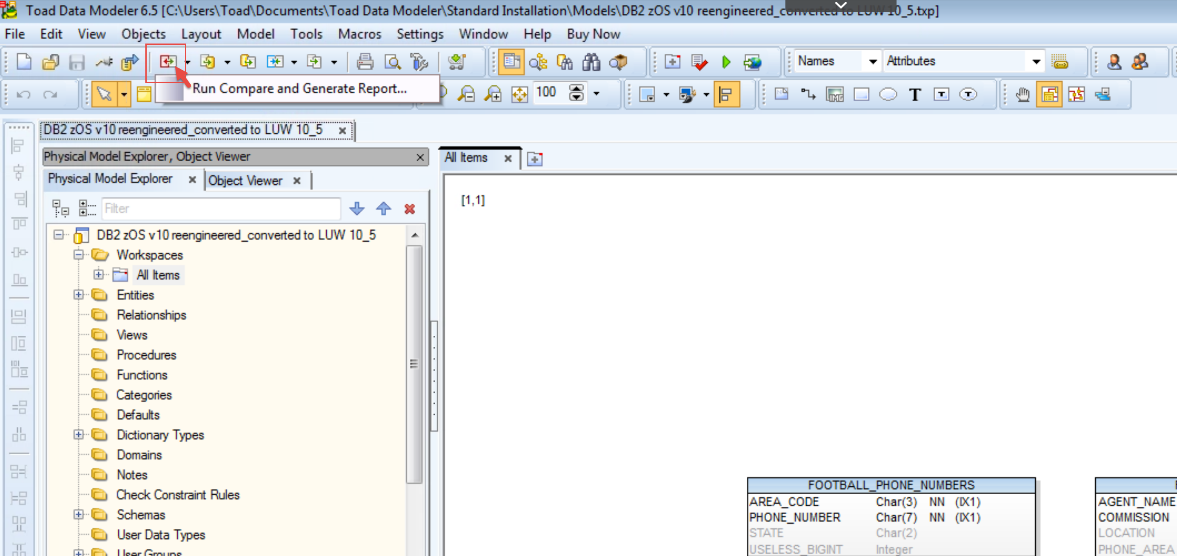Click the PHONE_NUMBER attribute row
This screenshot has height=556, width=1177.
point(891,518)
